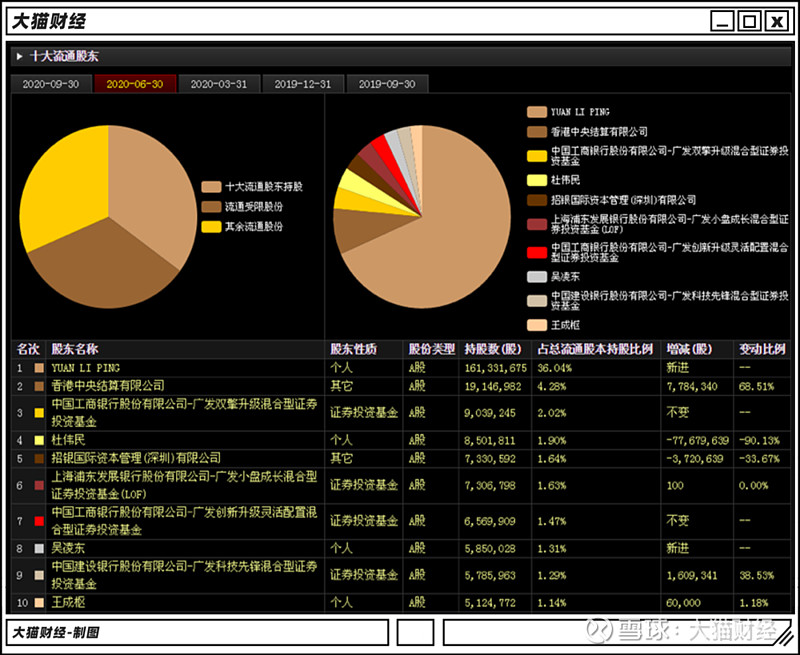Click the 杜伟民 legend swatch

(x=537, y=180)
